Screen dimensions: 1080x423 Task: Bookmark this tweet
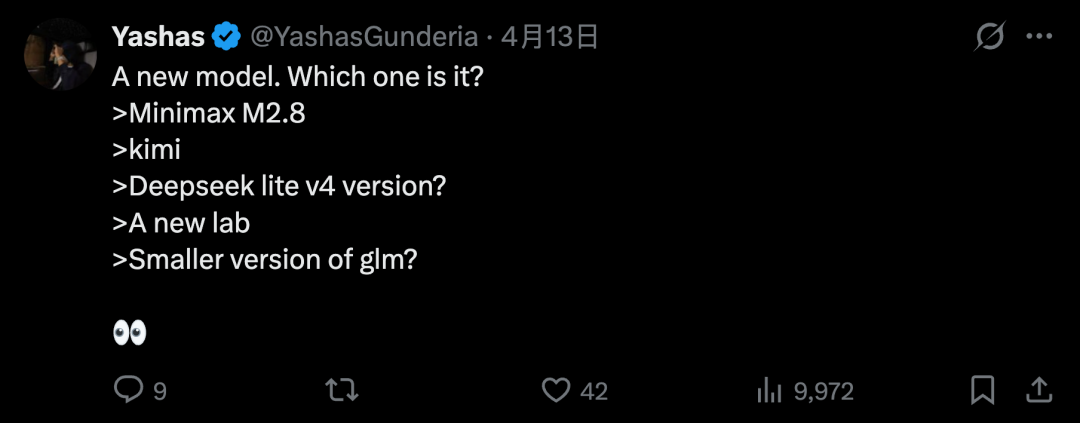[982, 389]
